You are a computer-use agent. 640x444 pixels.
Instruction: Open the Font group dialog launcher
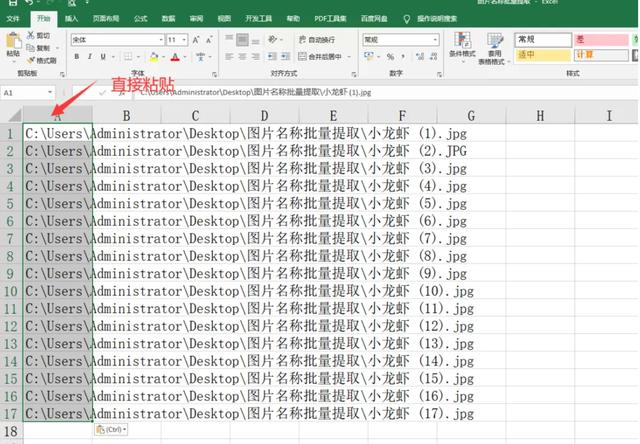click(x=214, y=74)
